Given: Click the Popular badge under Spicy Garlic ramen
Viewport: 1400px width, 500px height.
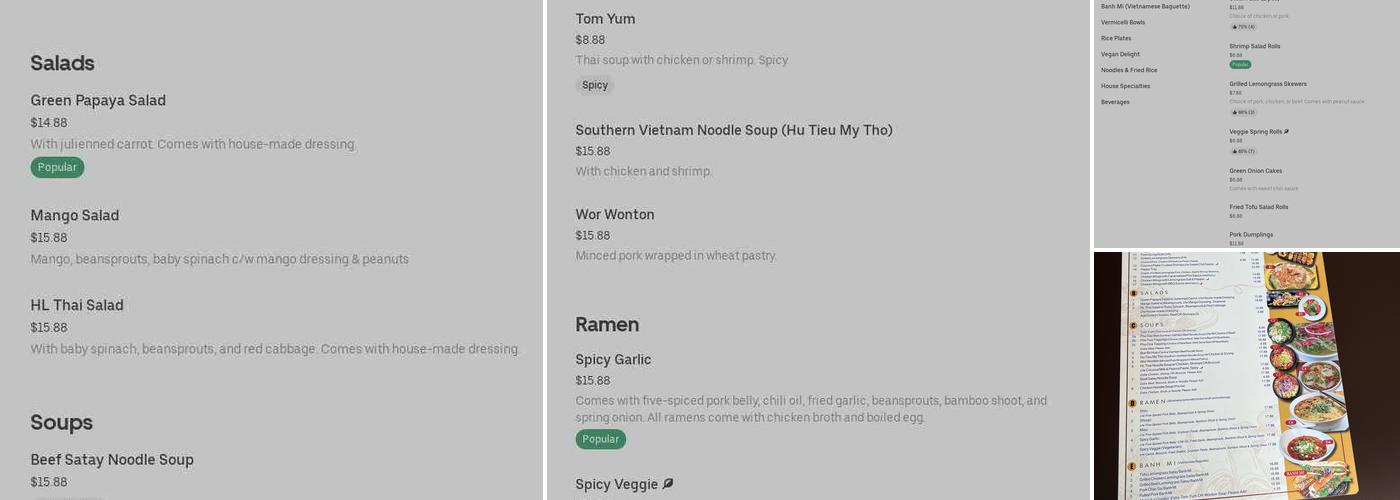Looking at the screenshot, I should pos(600,439).
